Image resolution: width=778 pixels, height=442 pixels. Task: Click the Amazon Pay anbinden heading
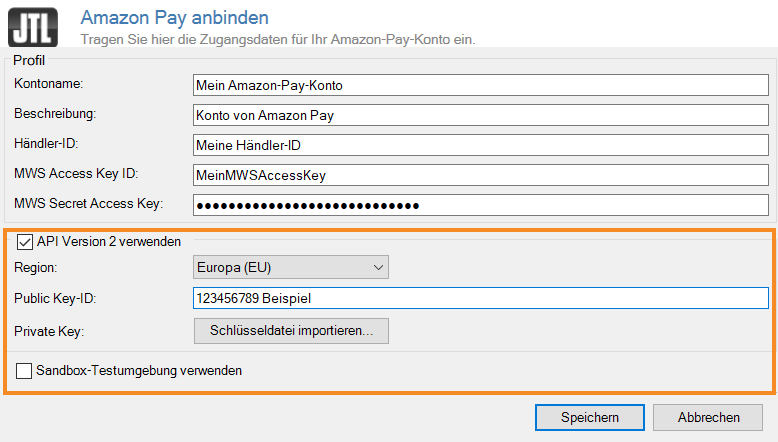(x=174, y=17)
